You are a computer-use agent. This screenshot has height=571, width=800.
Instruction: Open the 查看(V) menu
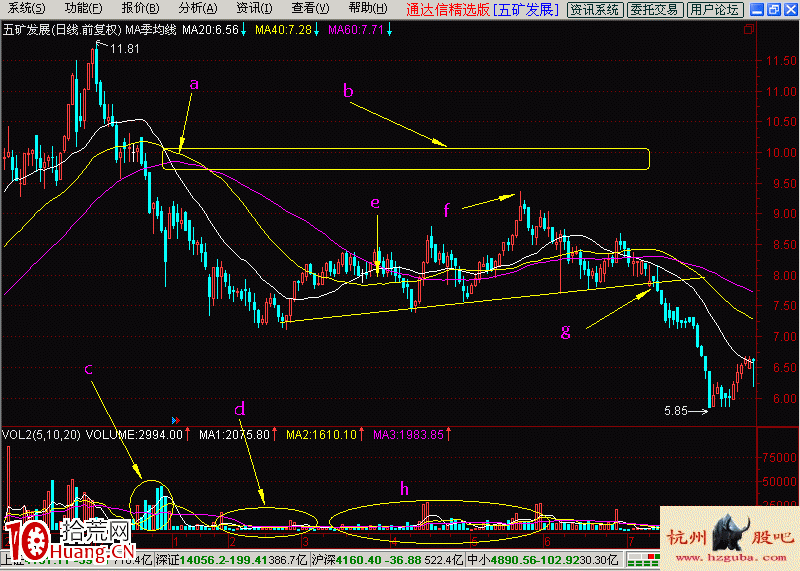[311, 9]
